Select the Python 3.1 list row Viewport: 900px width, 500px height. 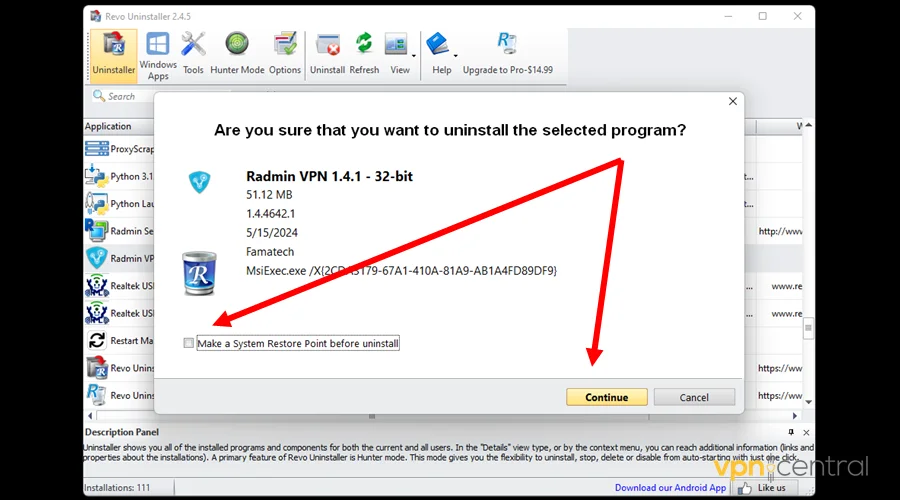(119, 176)
